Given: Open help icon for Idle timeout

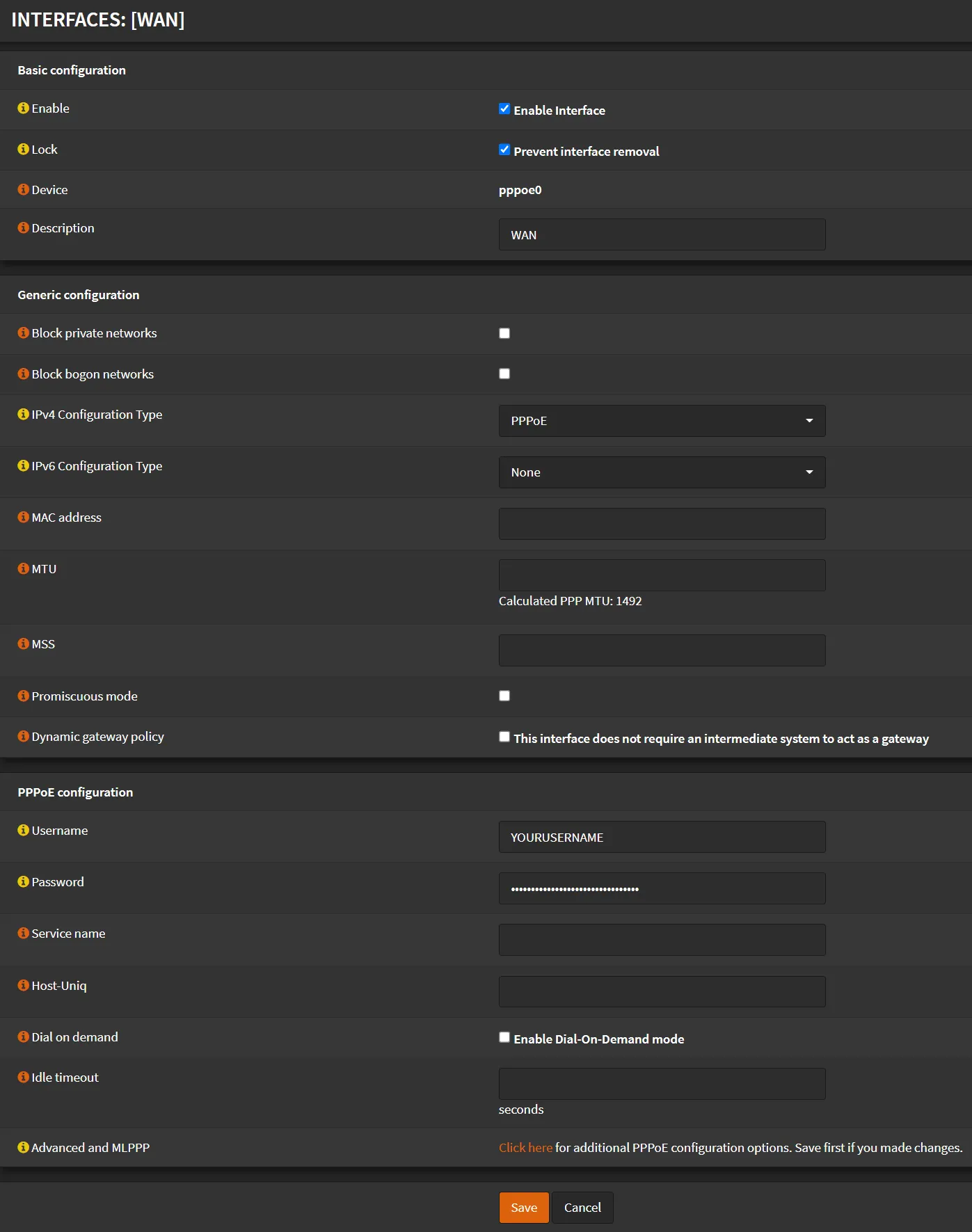Looking at the screenshot, I should [23, 1078].
